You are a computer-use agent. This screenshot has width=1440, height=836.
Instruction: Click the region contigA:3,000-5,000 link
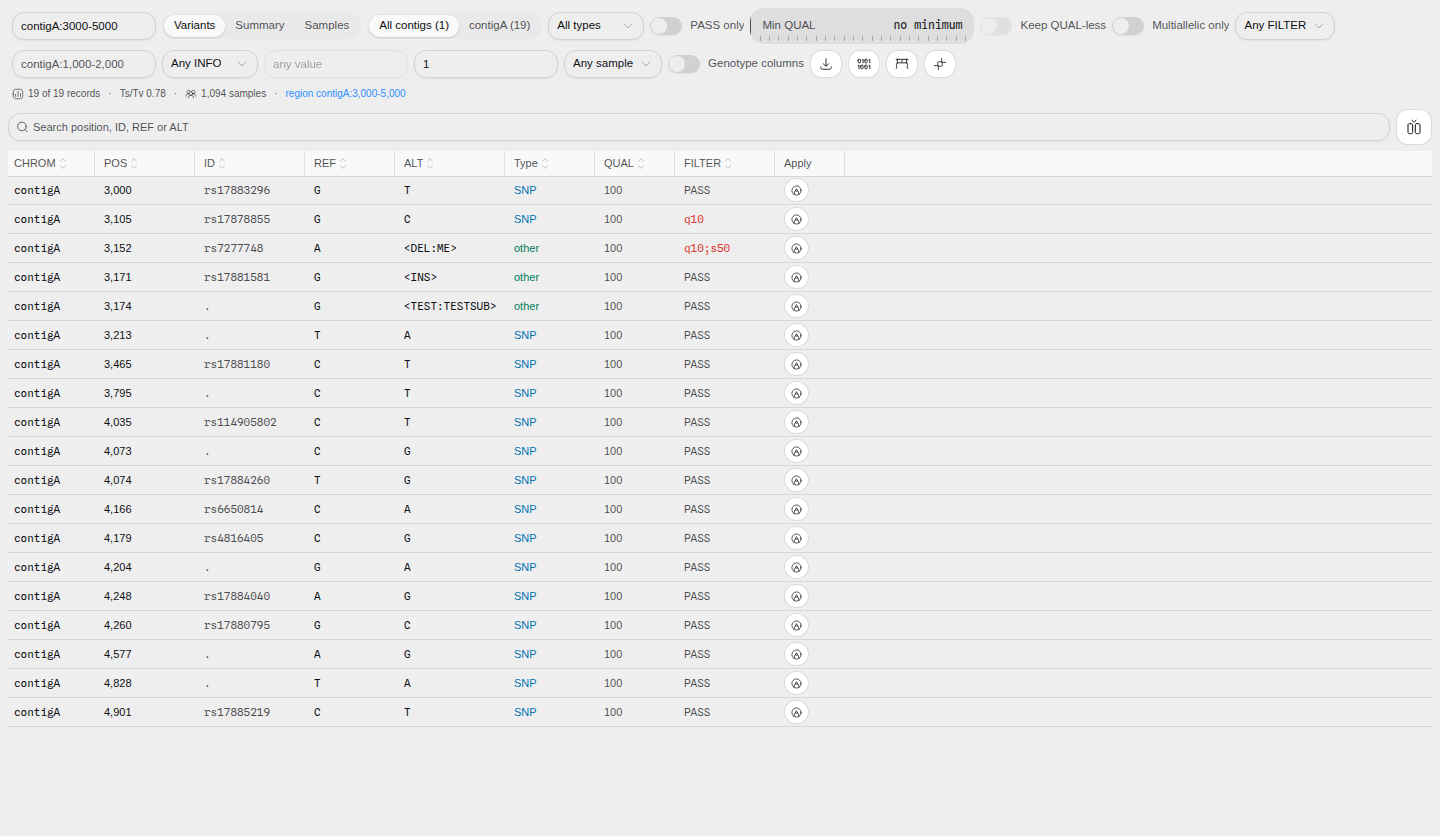(x=346, y=94)
